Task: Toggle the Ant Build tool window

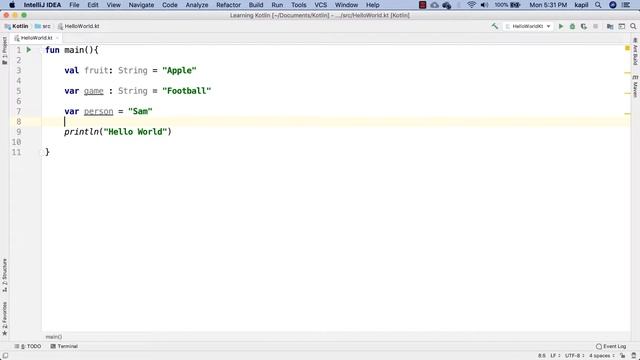Action: (x=635, y=52)
